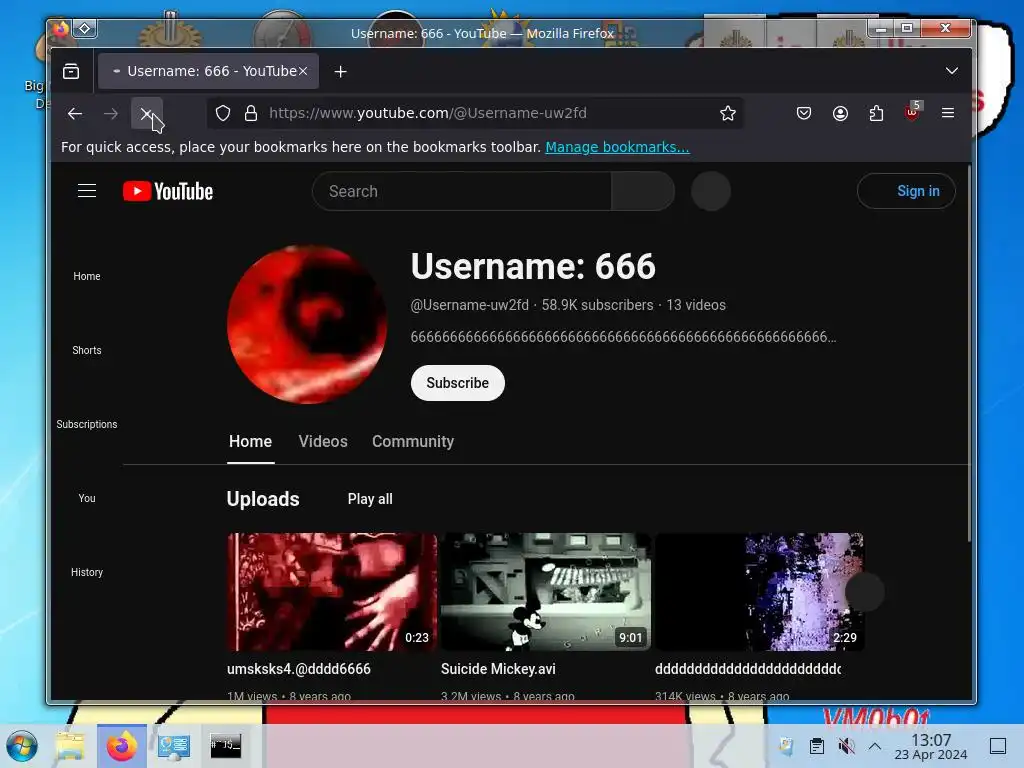This screenshot has height=768, width=1024.
Task: Select the Firefox taskbar button
Action: click(x=122, y=746)
